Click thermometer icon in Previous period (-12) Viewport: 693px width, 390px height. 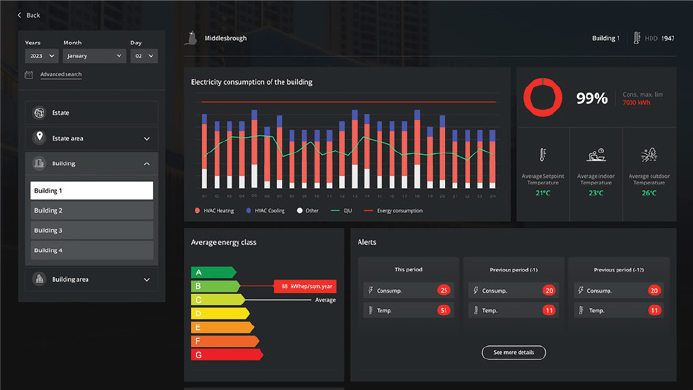581,310
